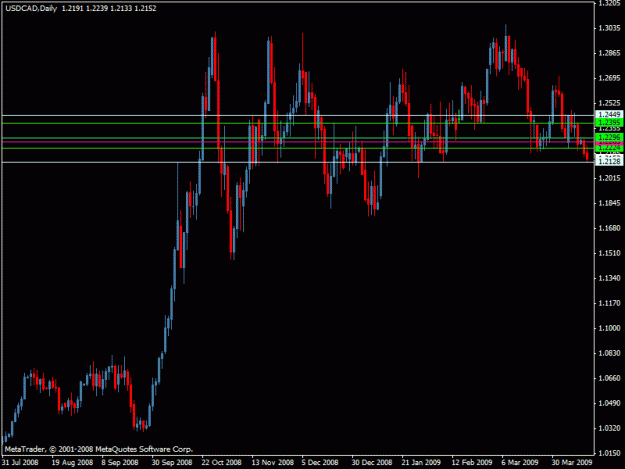Viewport: 625px width, 469px height.
Task: Click the 21 Jan 2009 date label
Action: coord(421,462)
